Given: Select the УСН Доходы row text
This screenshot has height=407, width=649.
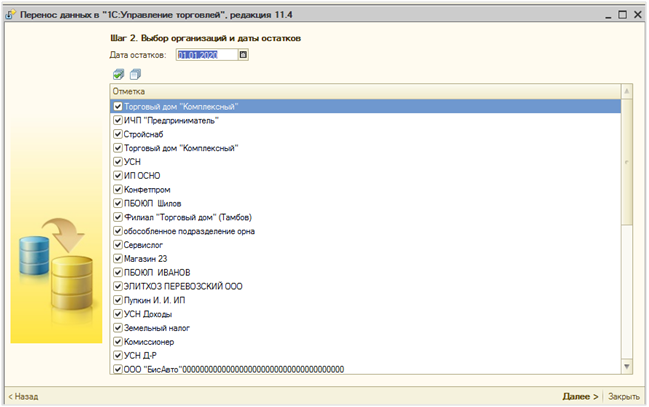Looking at the screenshot, I should pyautogui.click(x=148, y=314).
